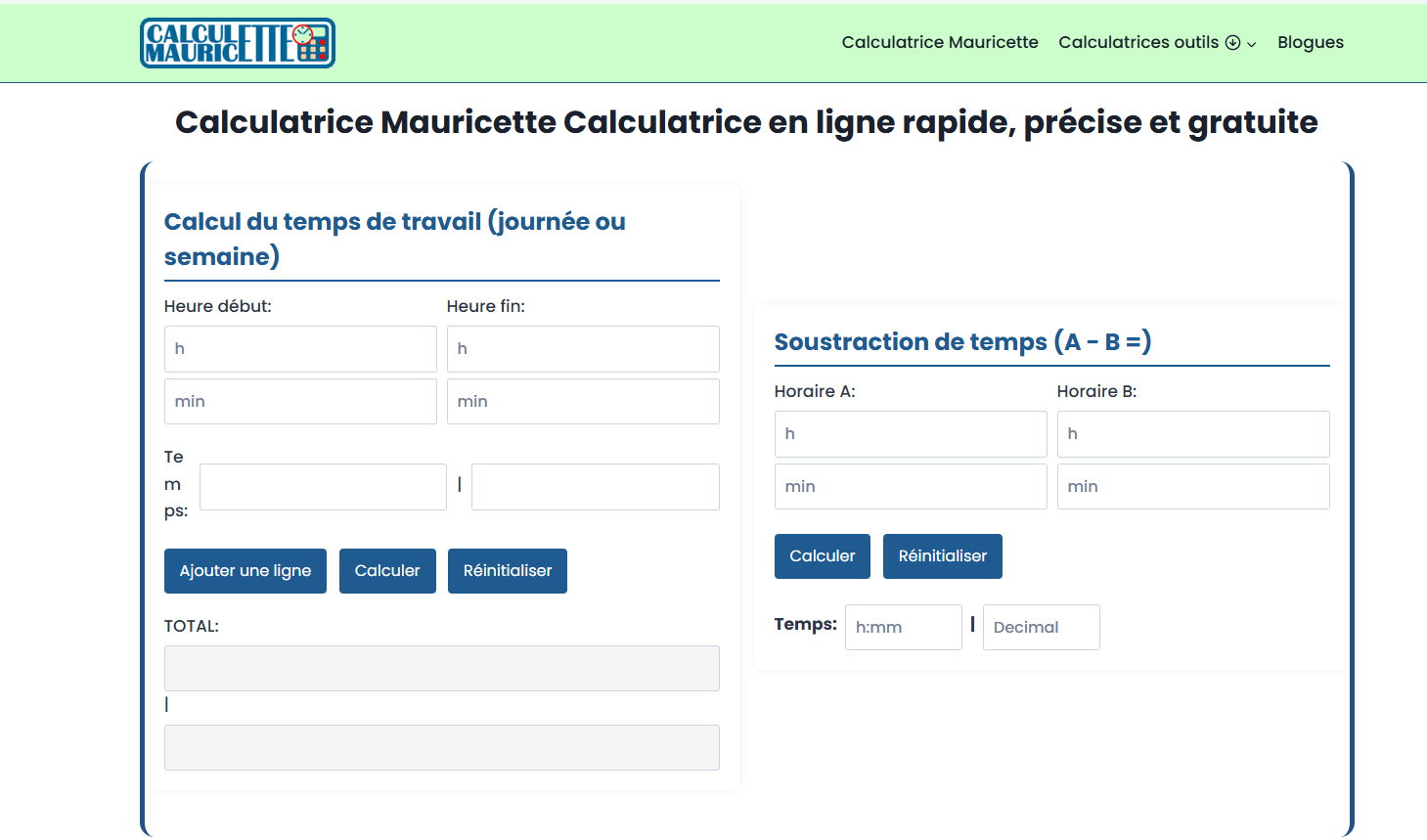
Task: Expand the Calculatrices outils dropdown chevron
Action: tap(1251, 44)
